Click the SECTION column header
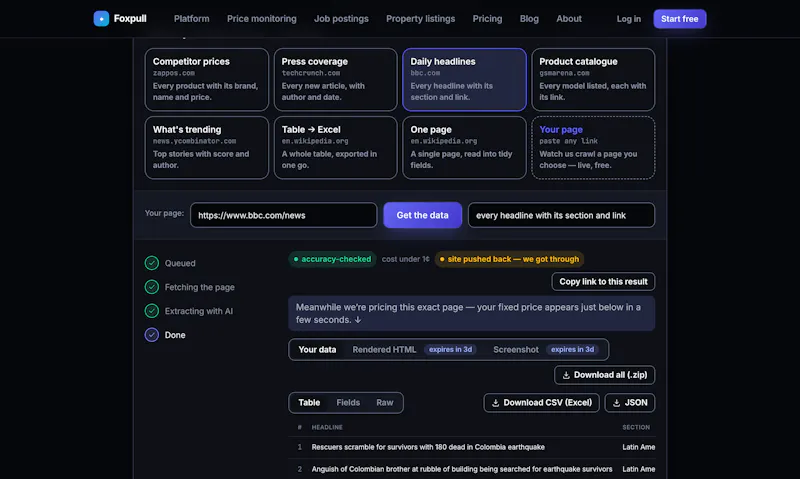 636,427
